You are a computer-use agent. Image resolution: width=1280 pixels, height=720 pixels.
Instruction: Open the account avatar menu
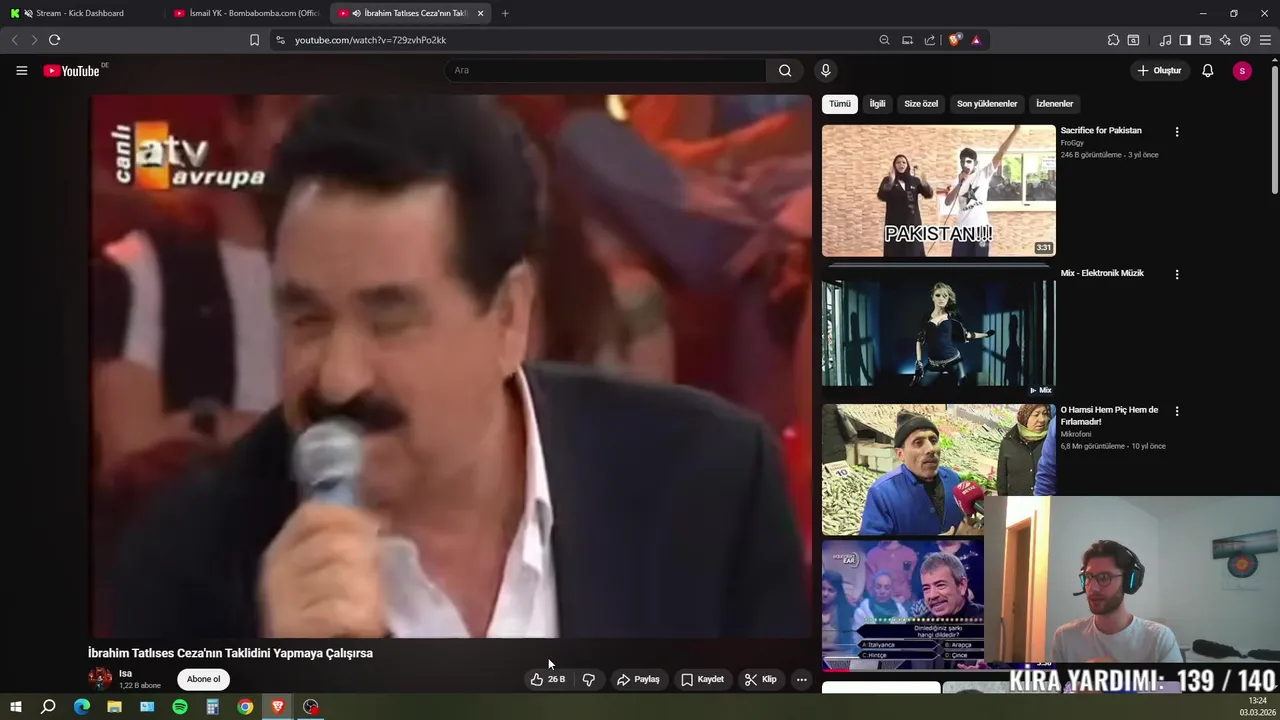pos(1242,70)
